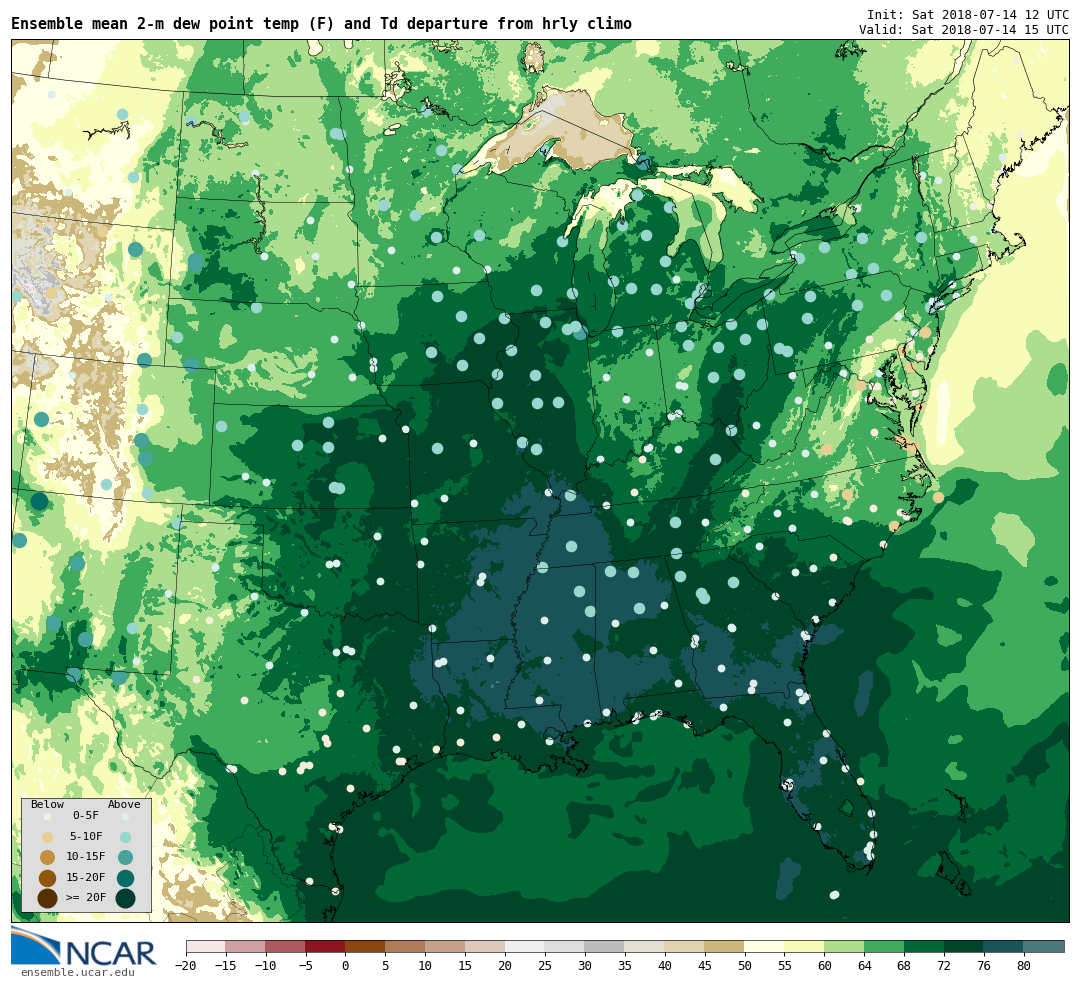Click the -10 to -5 rose colorbar swatch
Viewport: 1080px width, 985px height.
coord(286,947)
